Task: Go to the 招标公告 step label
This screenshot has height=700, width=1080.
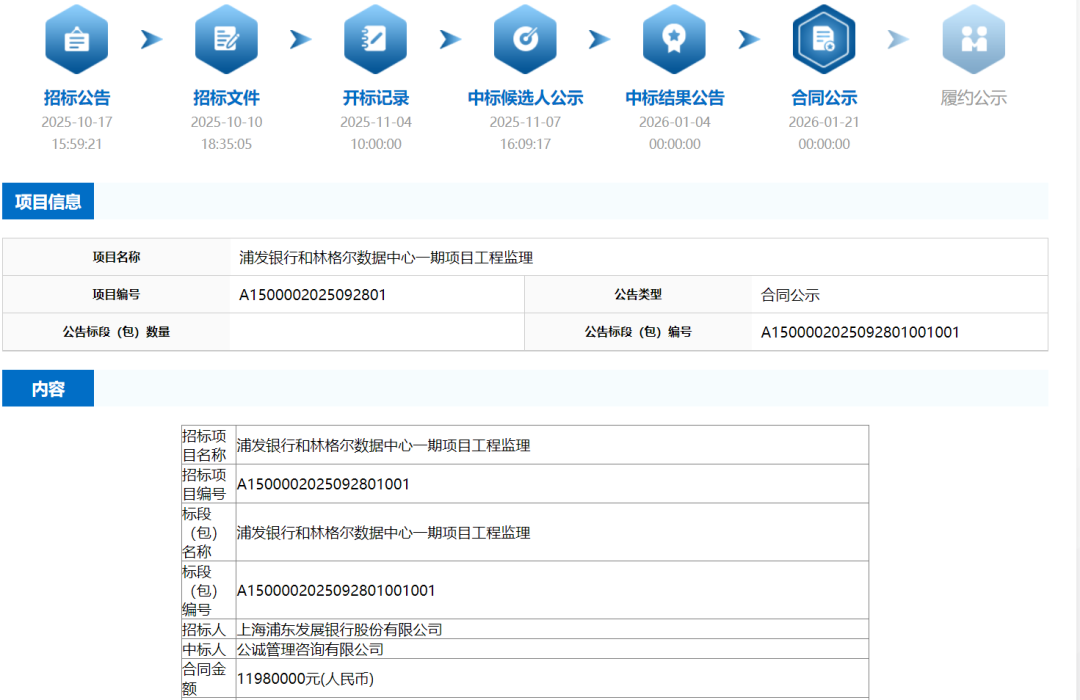Action: 76,98
